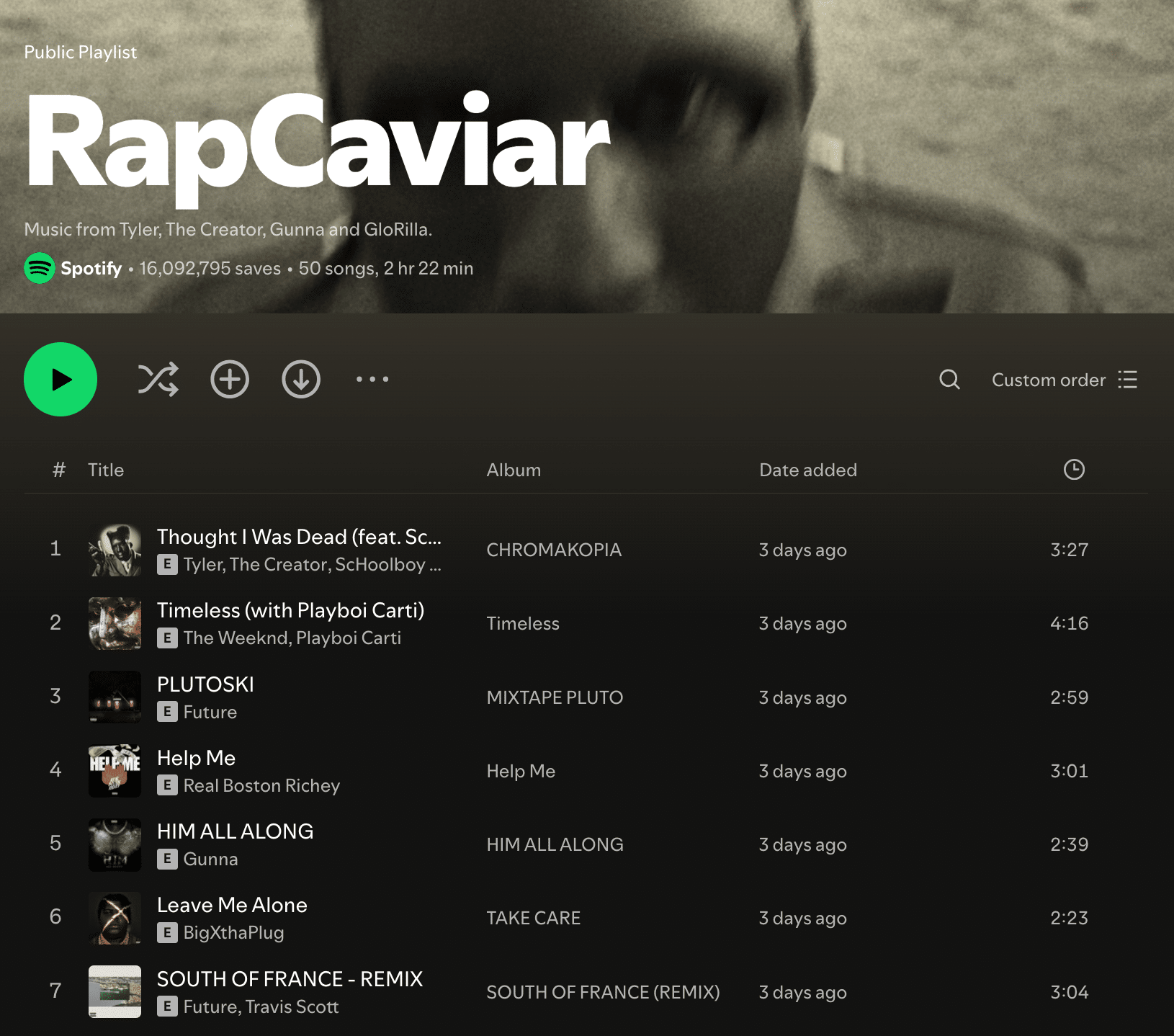Screen dimensions: 1174x1036
Task: Select track SOUTH OF FRANCE - REMIX
Action: (x=290, y=979)
